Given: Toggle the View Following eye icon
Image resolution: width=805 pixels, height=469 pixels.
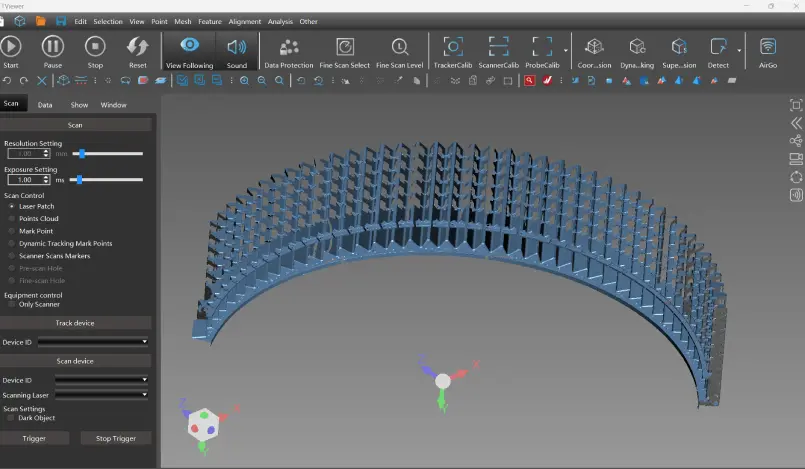Looking at the screenshot, I should [x=189, y=46].
